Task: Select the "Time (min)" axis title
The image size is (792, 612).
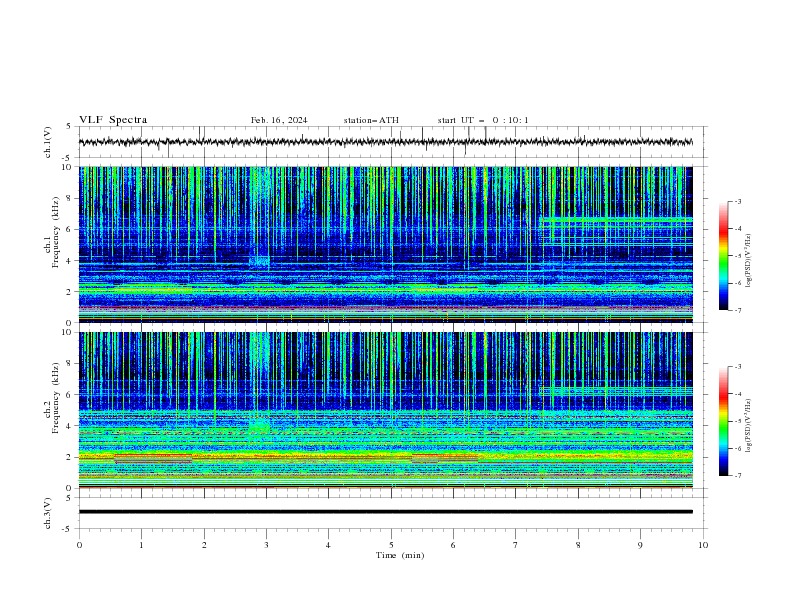Action: [x=400, y=555]
